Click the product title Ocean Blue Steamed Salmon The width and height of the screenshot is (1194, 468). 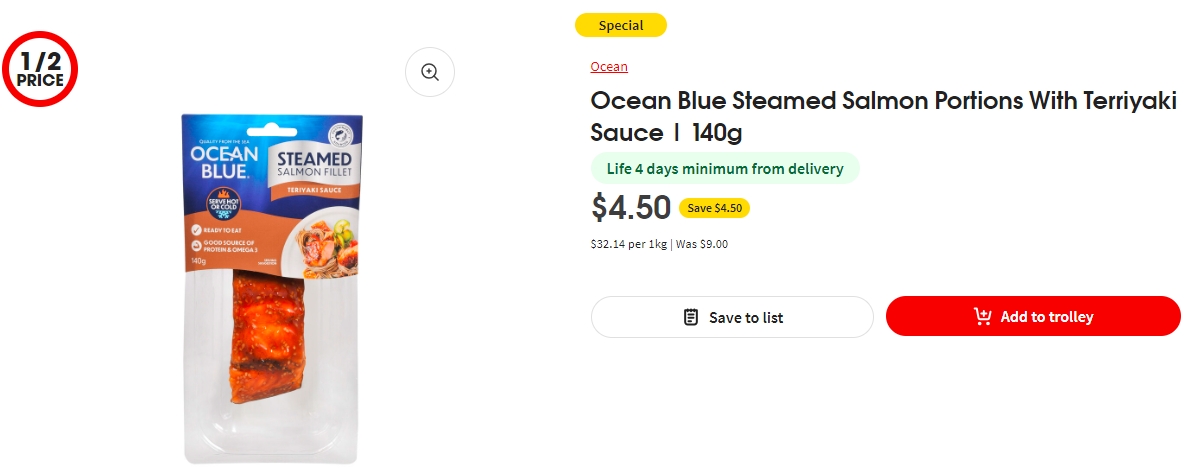click(883, 116)
